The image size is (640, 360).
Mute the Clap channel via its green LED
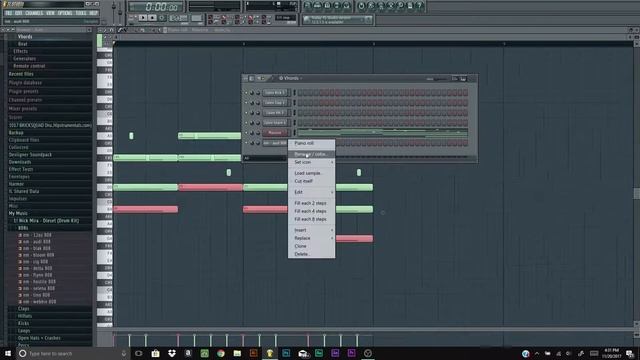(246, 103)
